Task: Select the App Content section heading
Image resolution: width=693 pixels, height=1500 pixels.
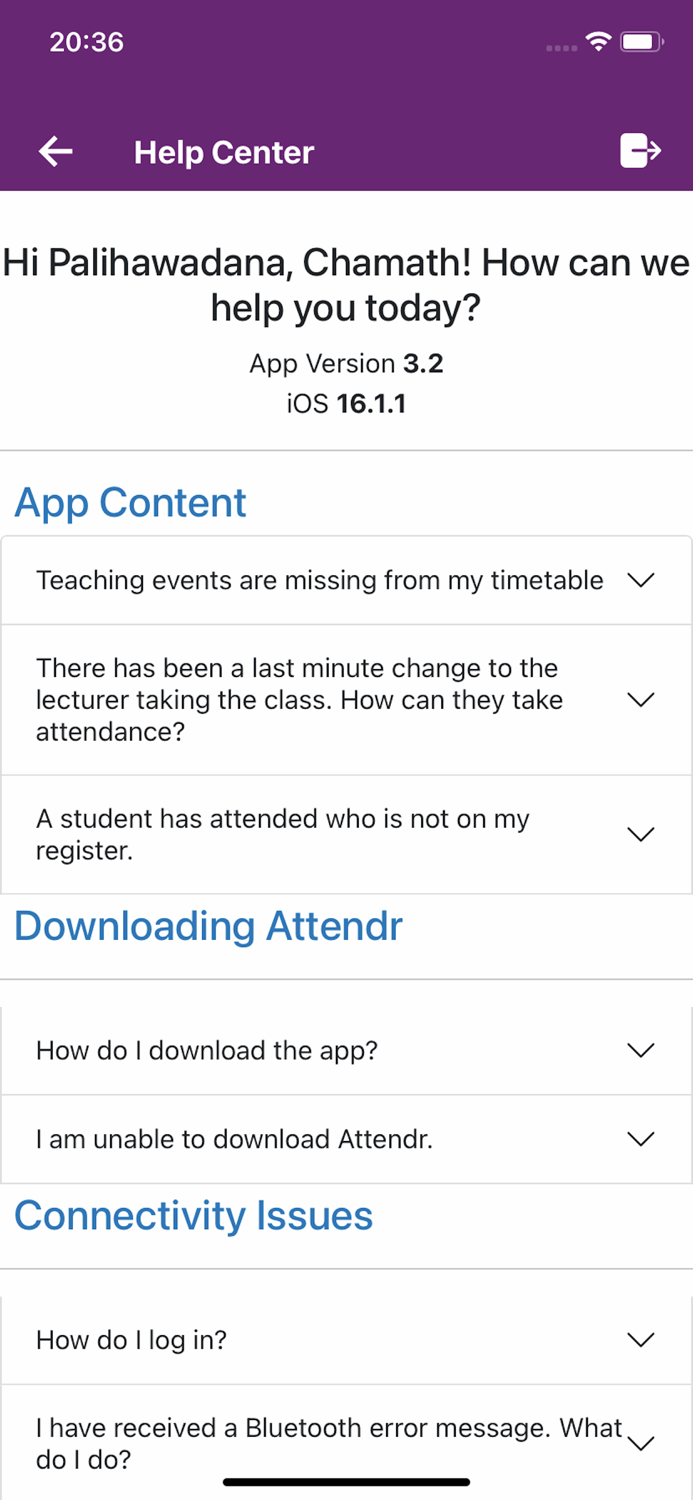Action: 129,503
